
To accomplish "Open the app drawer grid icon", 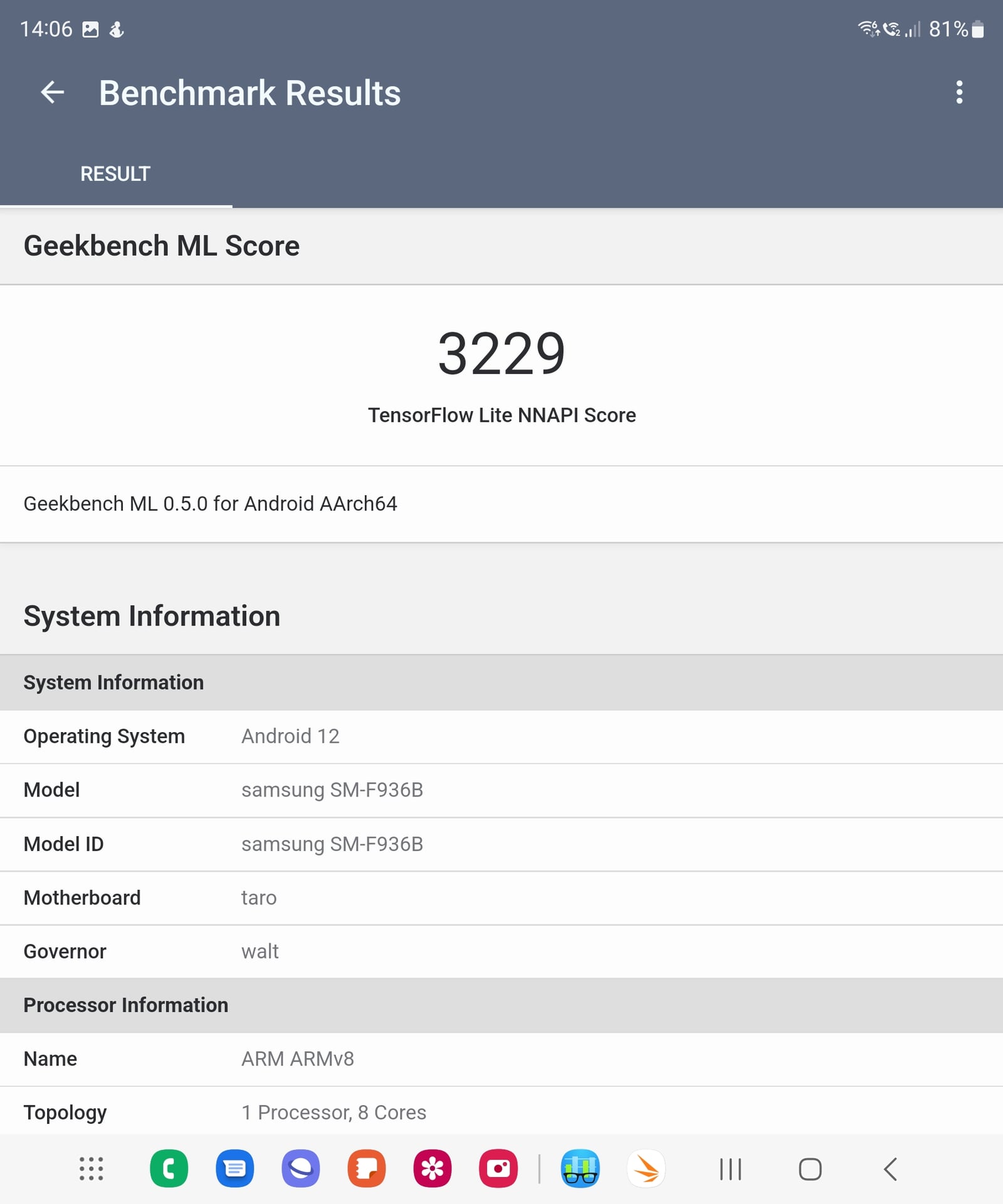I will pyautogui.click(x=92, y=1169).
